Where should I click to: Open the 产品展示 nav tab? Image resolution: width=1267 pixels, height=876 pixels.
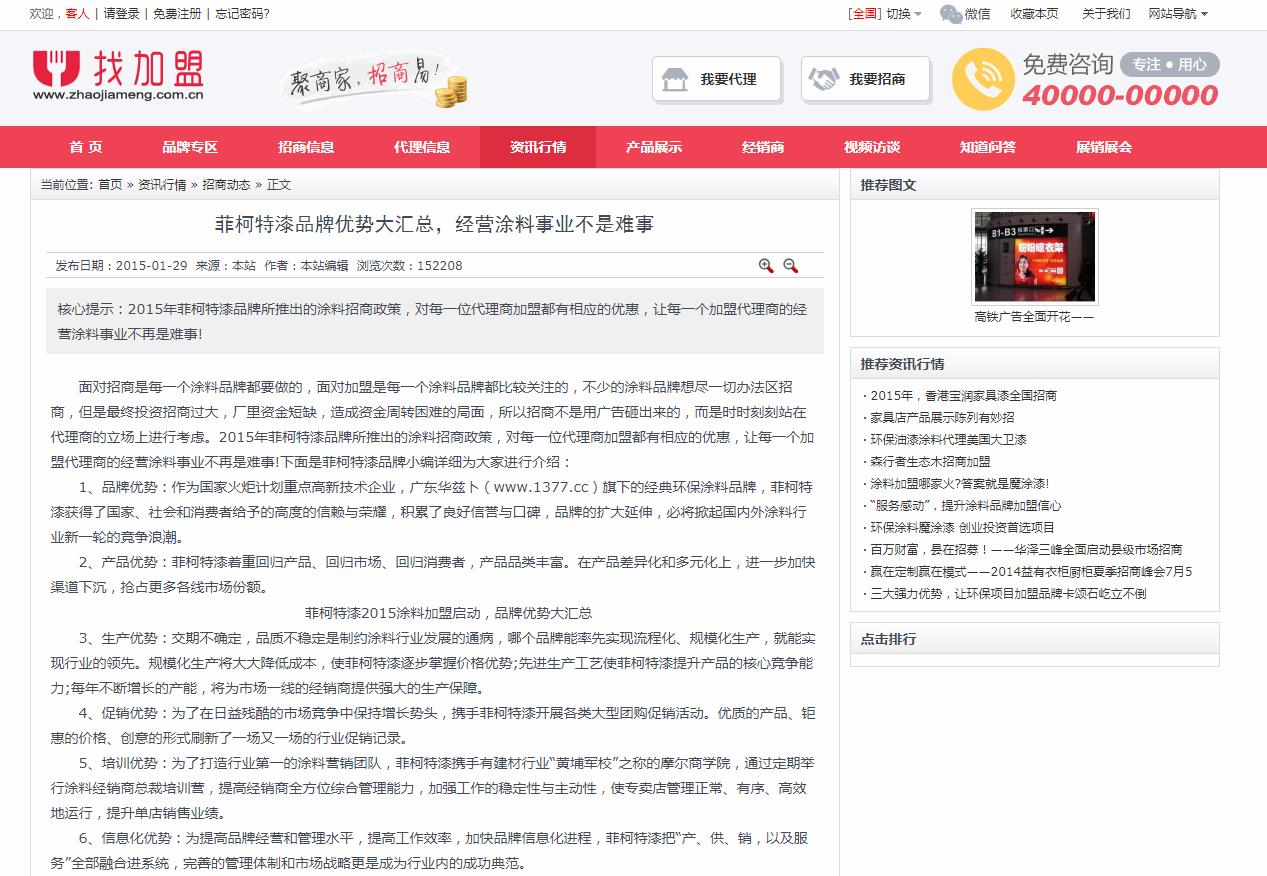click(654, 147)
